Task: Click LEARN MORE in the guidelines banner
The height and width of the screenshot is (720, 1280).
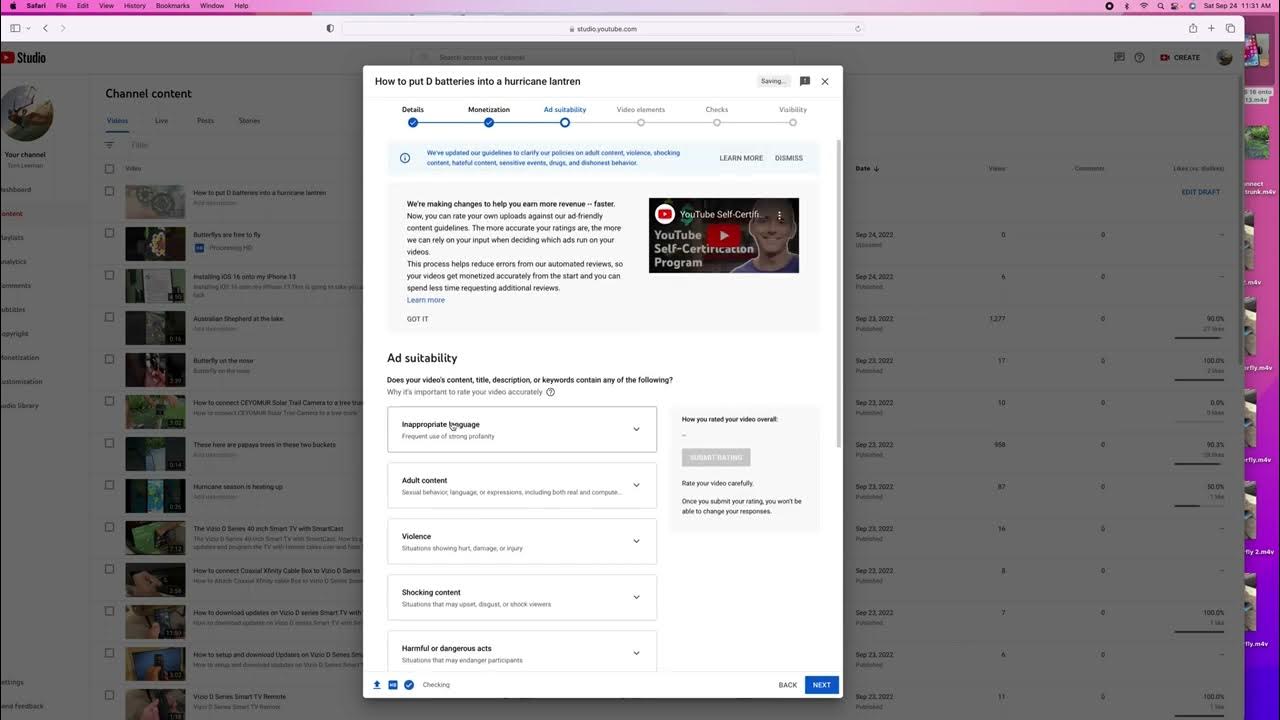Action: [x=741, y=158]
